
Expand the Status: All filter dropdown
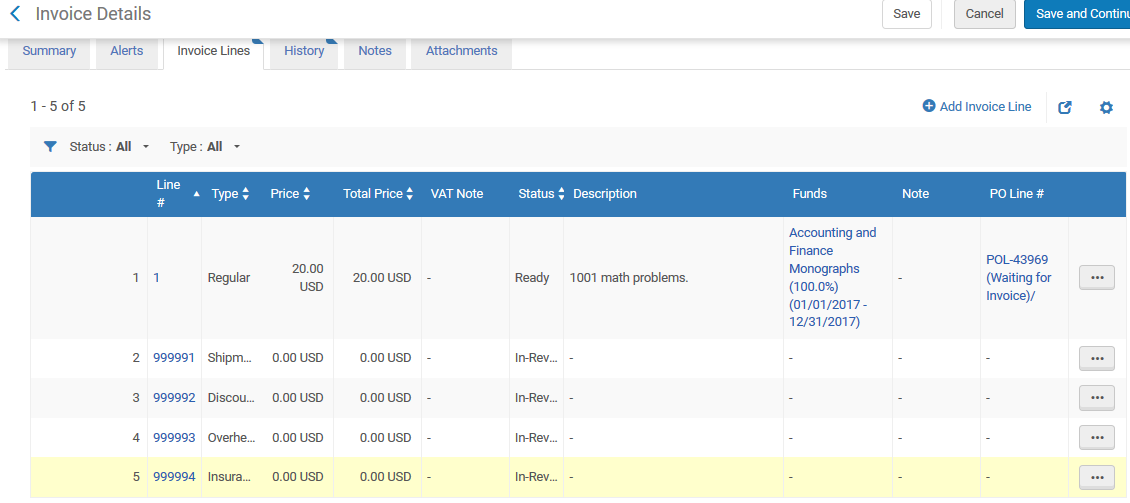coord(110,146)
